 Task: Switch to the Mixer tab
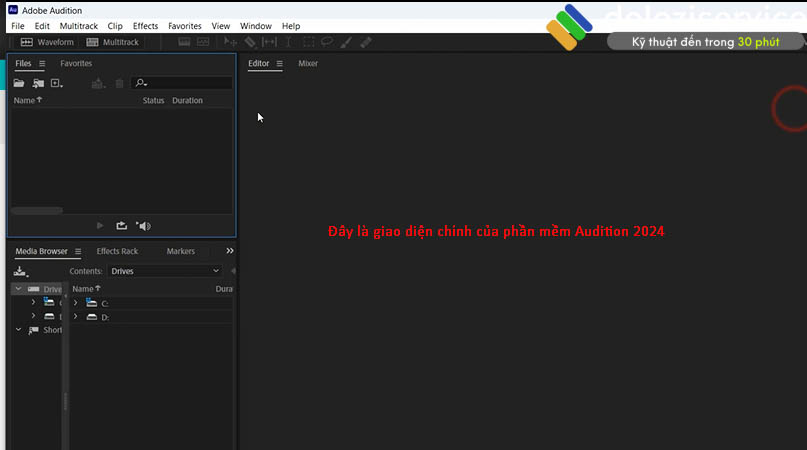coord(308,64)
